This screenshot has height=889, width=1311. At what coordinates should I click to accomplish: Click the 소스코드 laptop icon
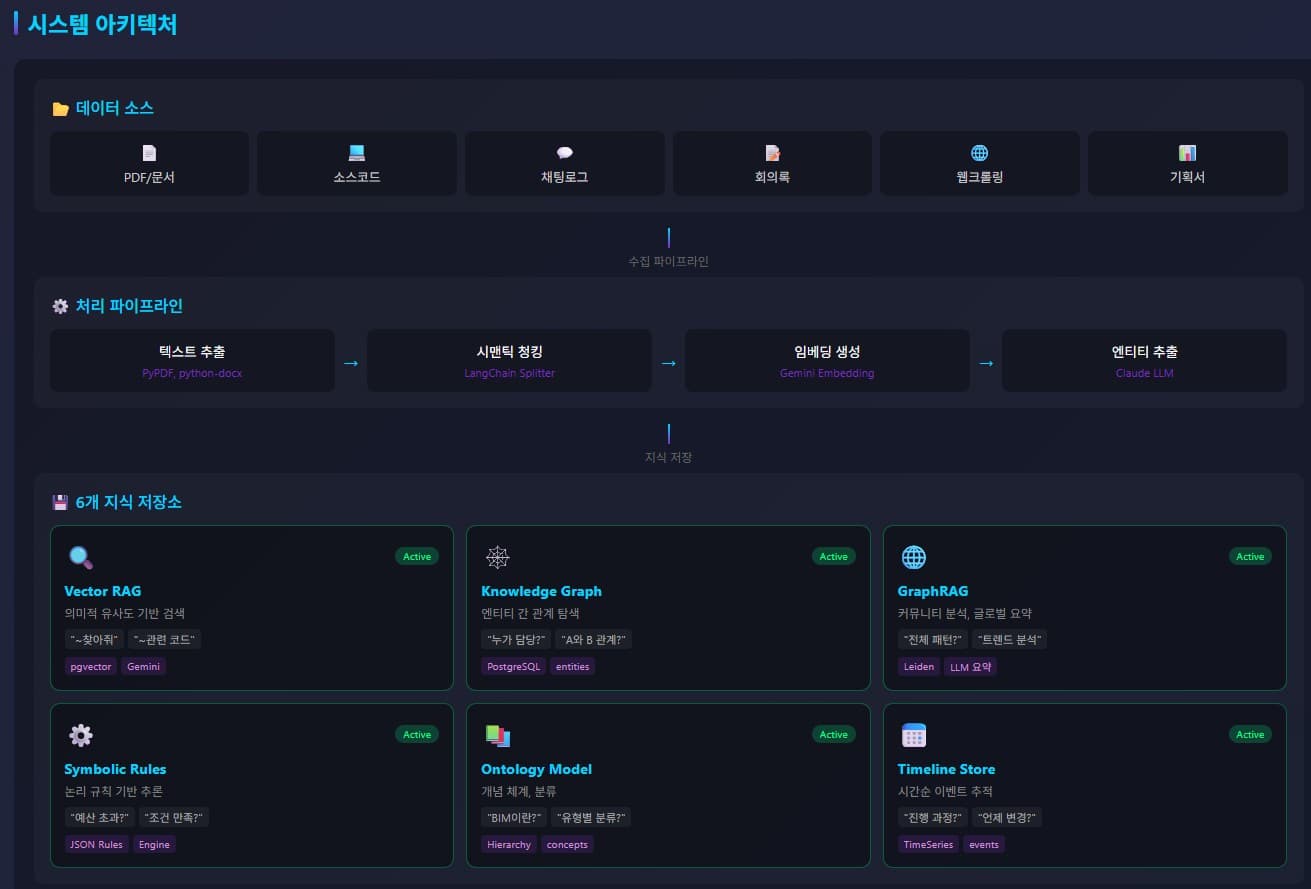(357, 153)
